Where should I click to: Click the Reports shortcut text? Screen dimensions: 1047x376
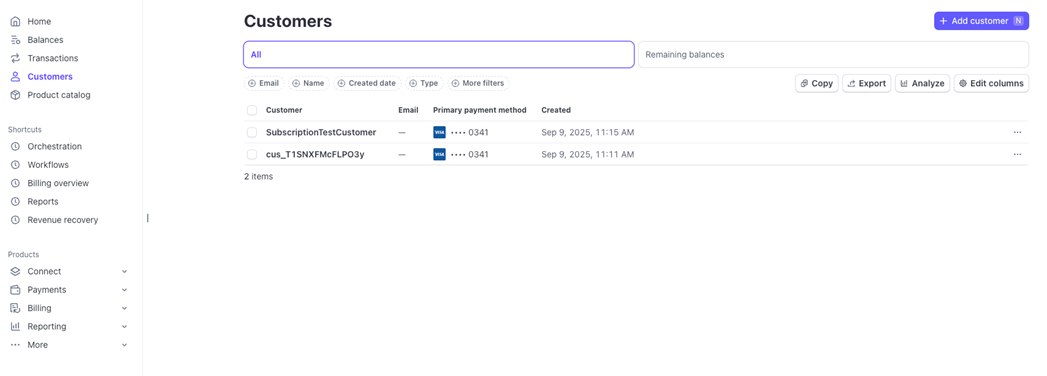pos(43,202)
